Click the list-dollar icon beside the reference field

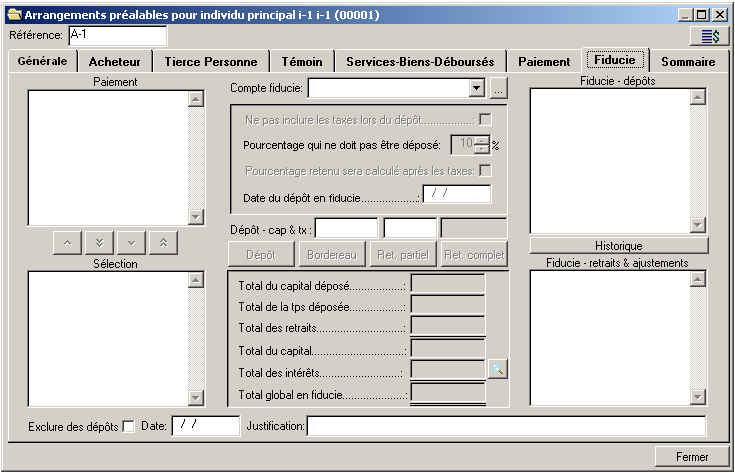tap(709, 37)
